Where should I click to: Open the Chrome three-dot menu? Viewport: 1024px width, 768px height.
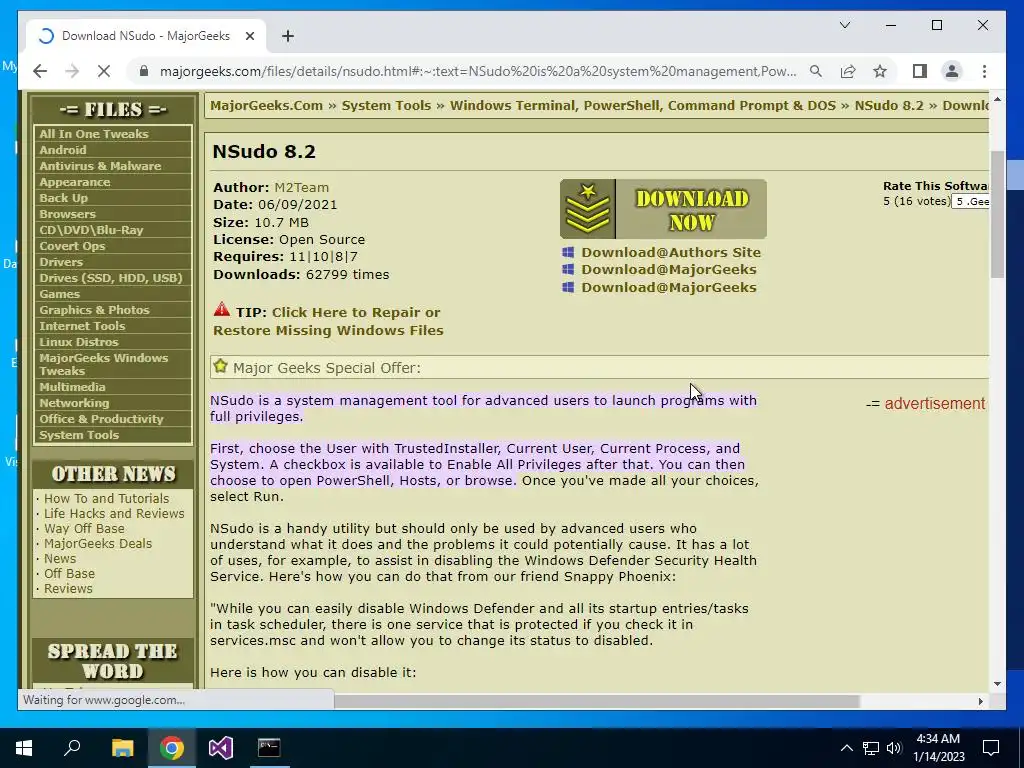[x=984, y=71]
